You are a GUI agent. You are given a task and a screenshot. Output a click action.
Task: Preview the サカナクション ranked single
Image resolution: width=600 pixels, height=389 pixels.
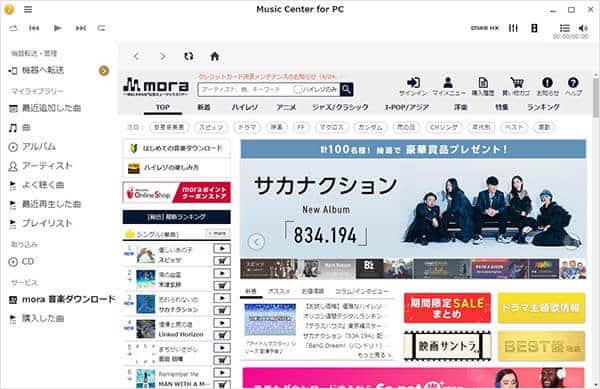222,298
